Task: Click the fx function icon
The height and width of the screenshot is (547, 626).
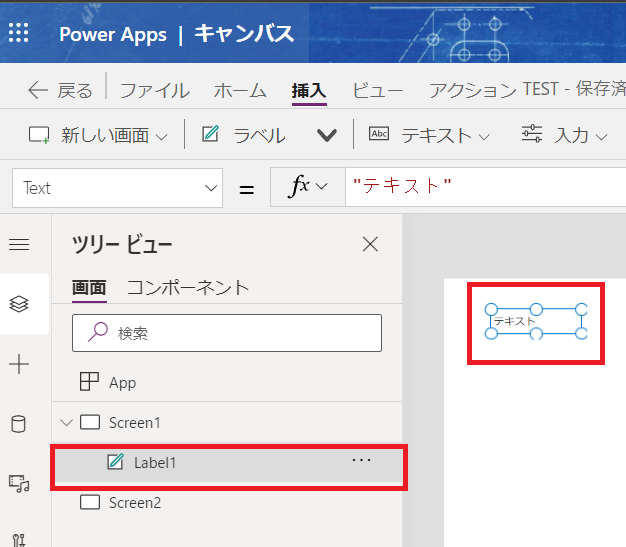Action: pyautogui.click(x=299, y=186)
